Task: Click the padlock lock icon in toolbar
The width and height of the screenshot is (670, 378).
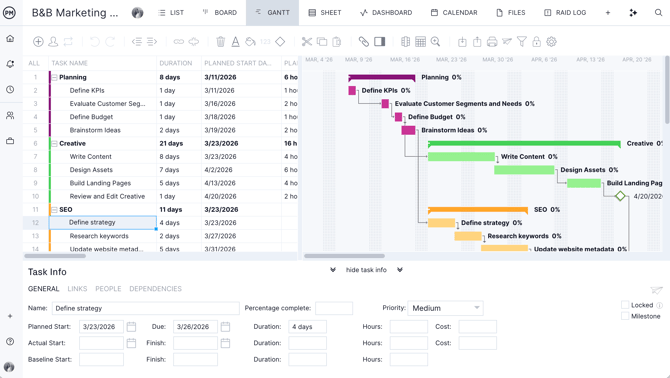Action: click(536, 41)
